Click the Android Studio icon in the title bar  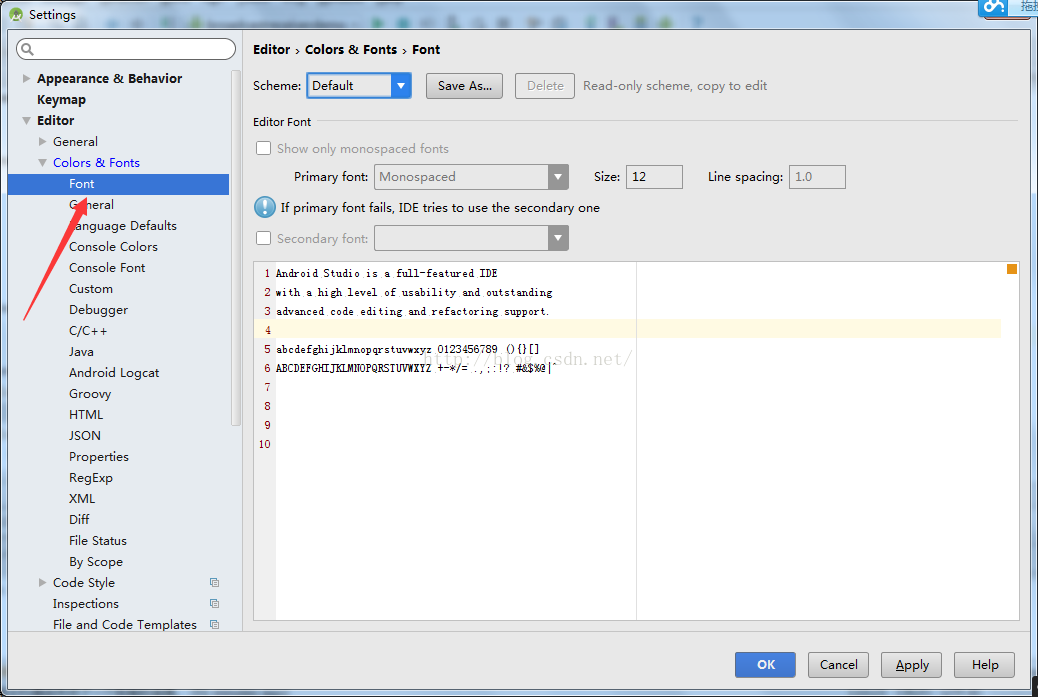(x=16, y=14)
